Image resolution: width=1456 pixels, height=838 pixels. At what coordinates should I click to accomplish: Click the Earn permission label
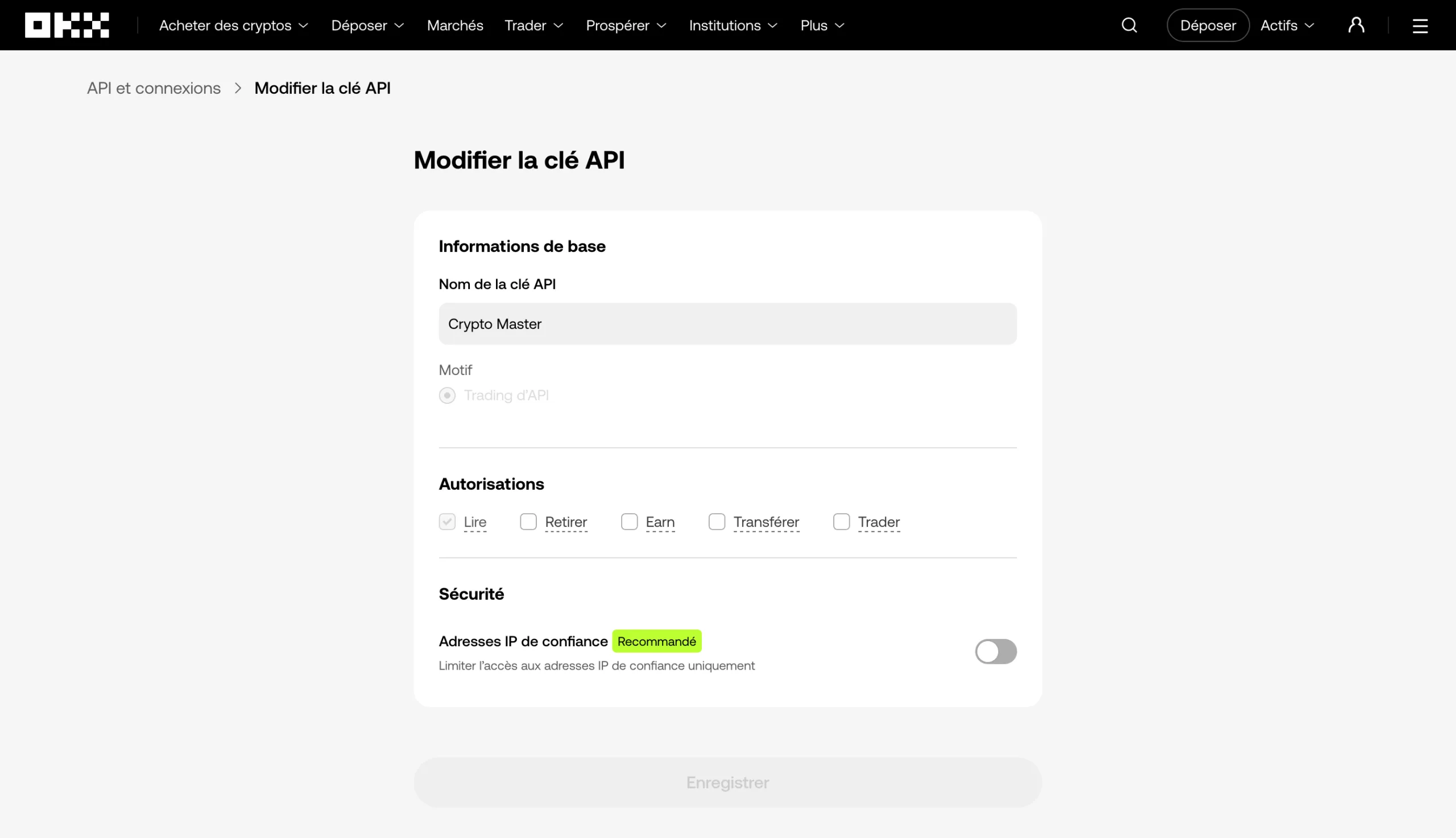660,522
